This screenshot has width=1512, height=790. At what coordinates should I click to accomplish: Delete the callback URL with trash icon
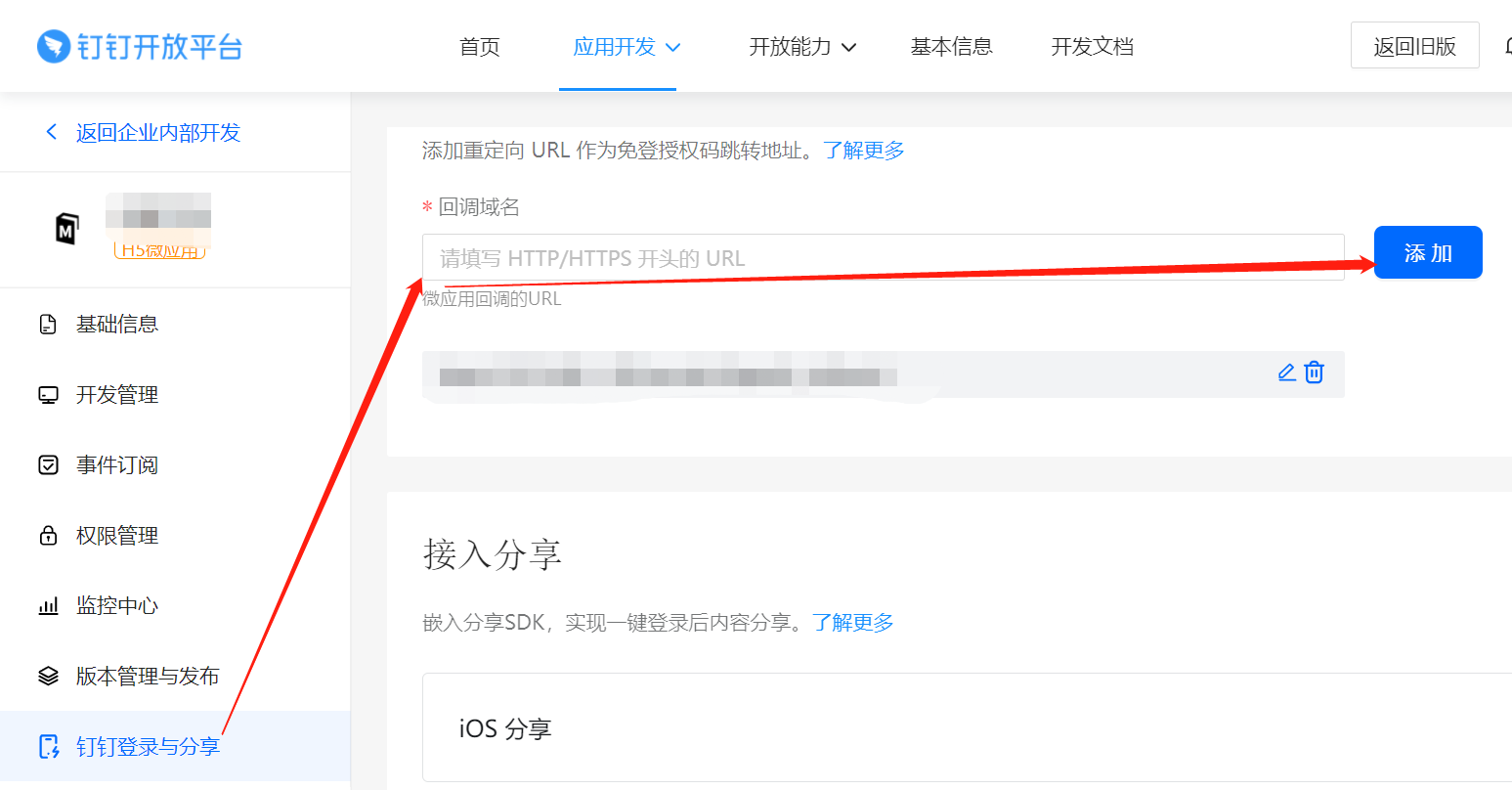tap(1315, 373)
